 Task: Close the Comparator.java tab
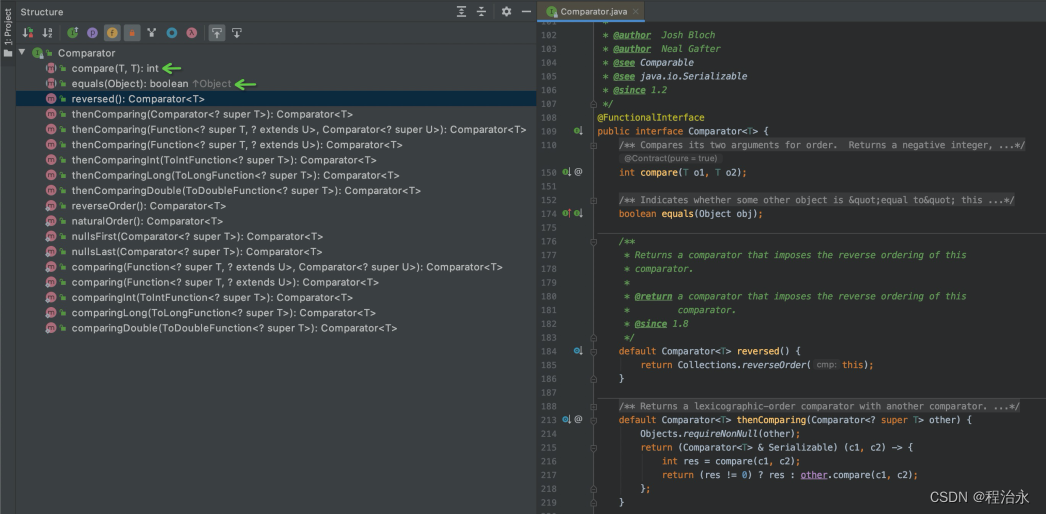(x=636, y=11)
